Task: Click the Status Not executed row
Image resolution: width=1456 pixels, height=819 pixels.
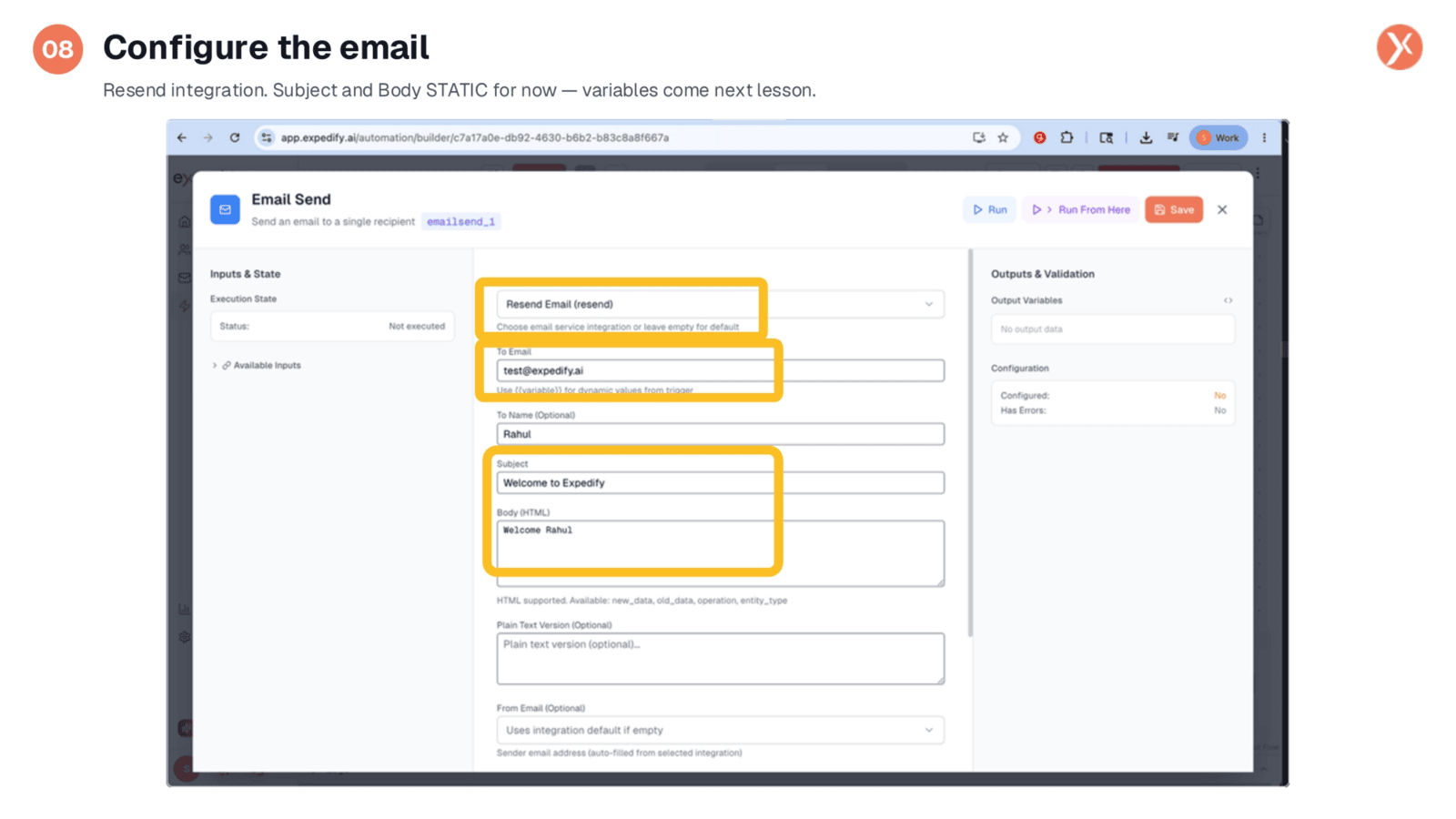Action: pos(332,326)
